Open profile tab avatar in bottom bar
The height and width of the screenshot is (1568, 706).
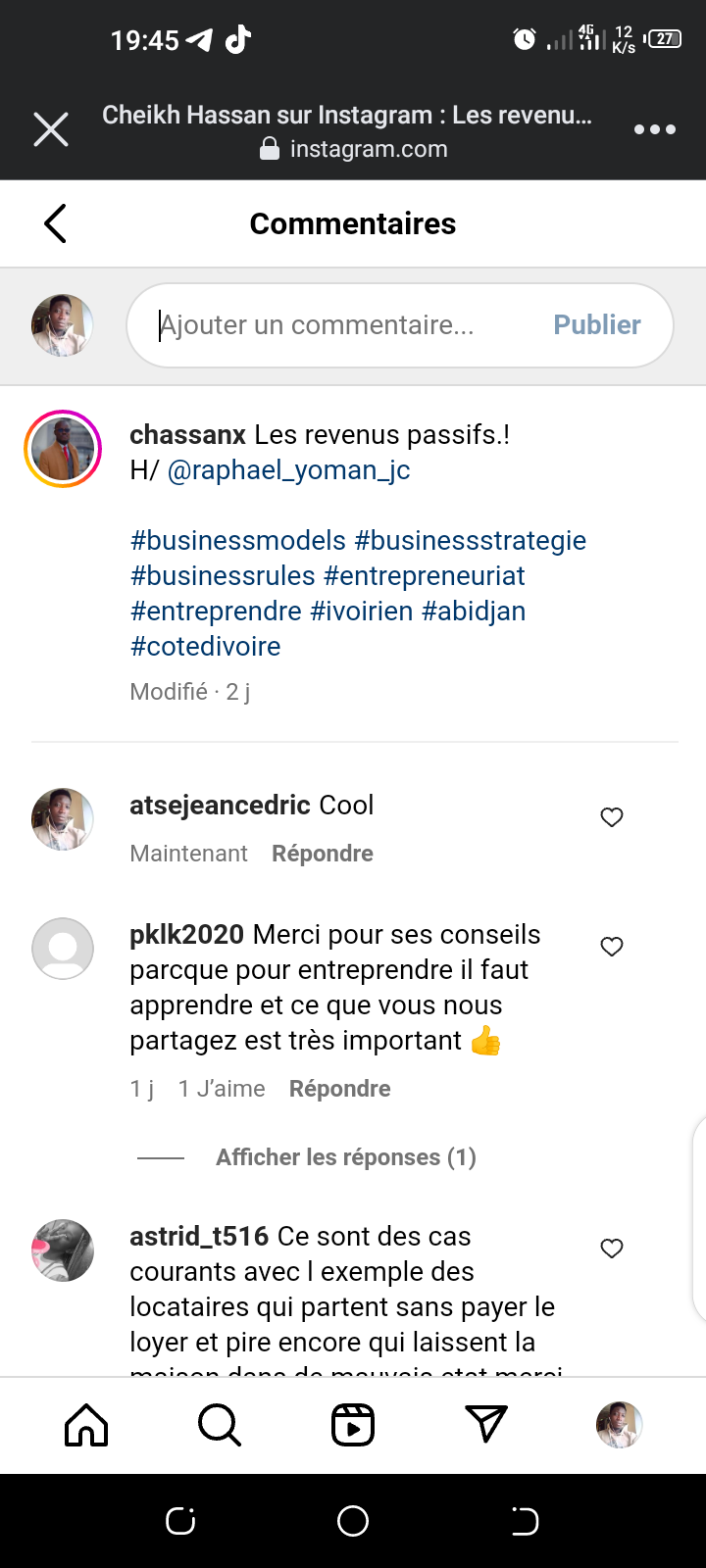(620, 1425)
